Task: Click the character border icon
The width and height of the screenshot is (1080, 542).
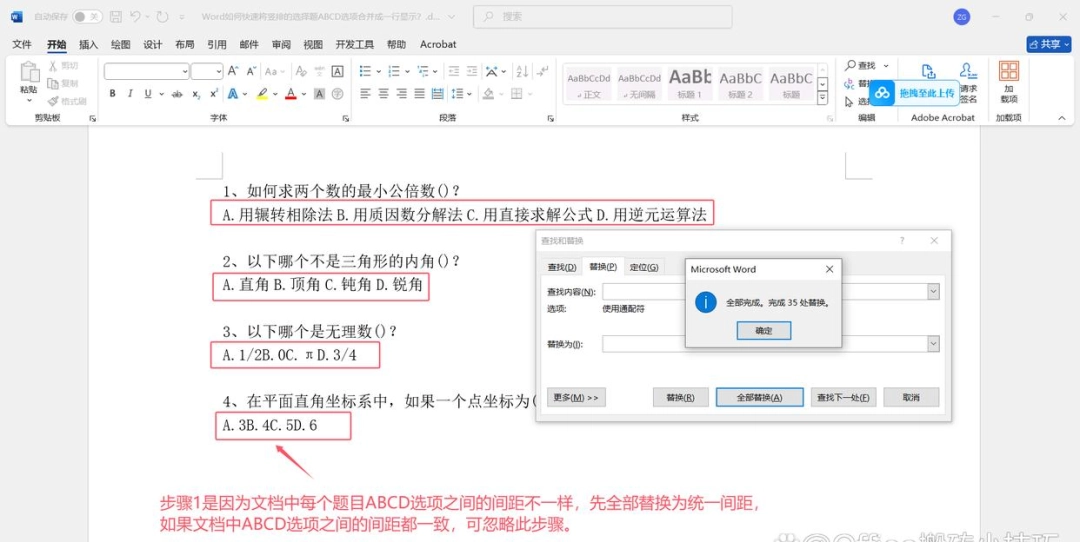Action: (338, 71)
